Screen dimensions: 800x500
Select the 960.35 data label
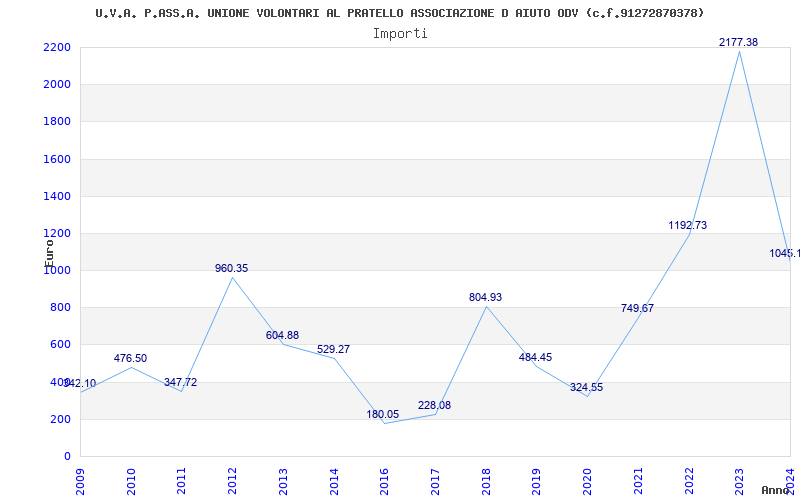click(x=232, y=268)
